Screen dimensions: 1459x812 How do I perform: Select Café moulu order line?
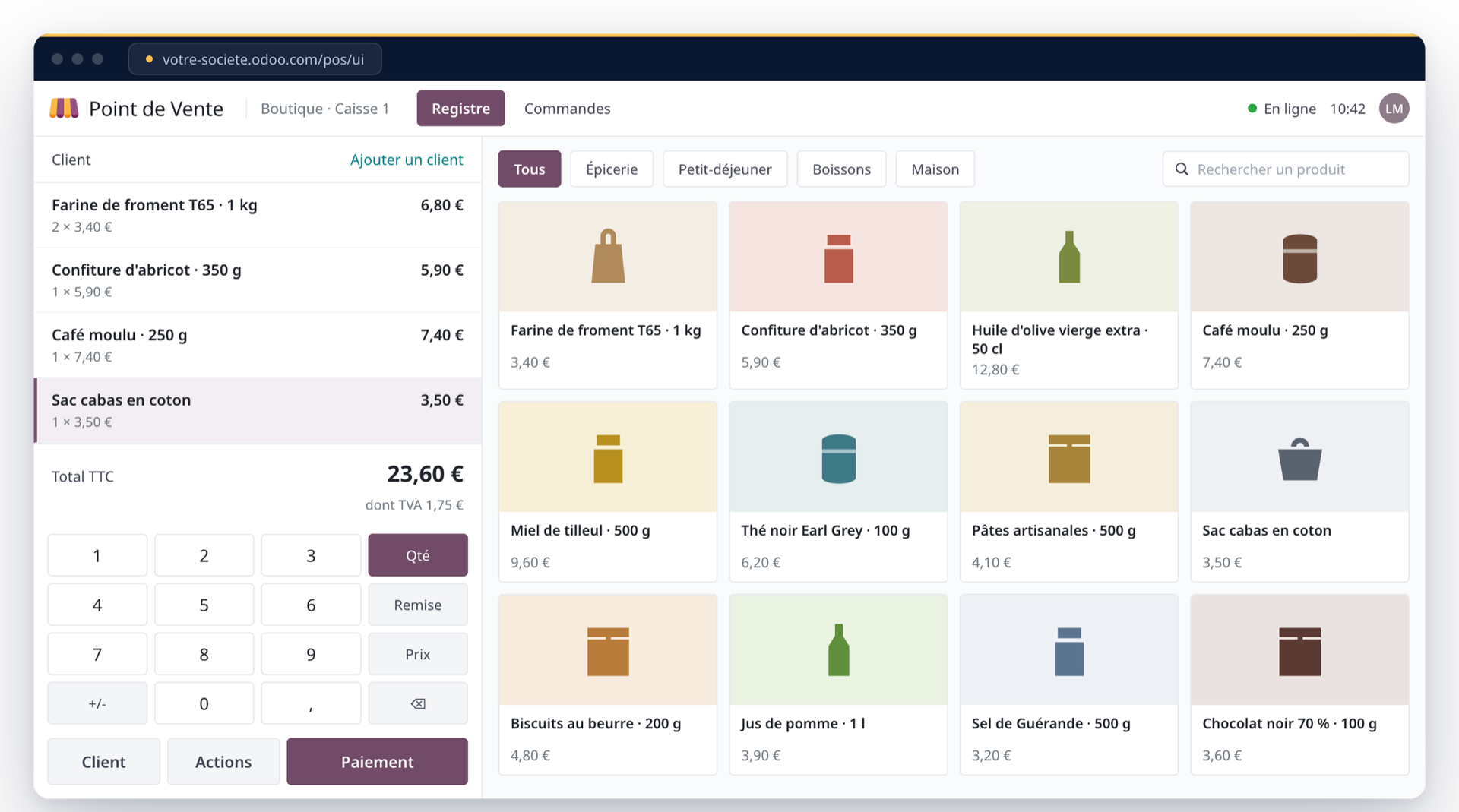pos(258,345)
